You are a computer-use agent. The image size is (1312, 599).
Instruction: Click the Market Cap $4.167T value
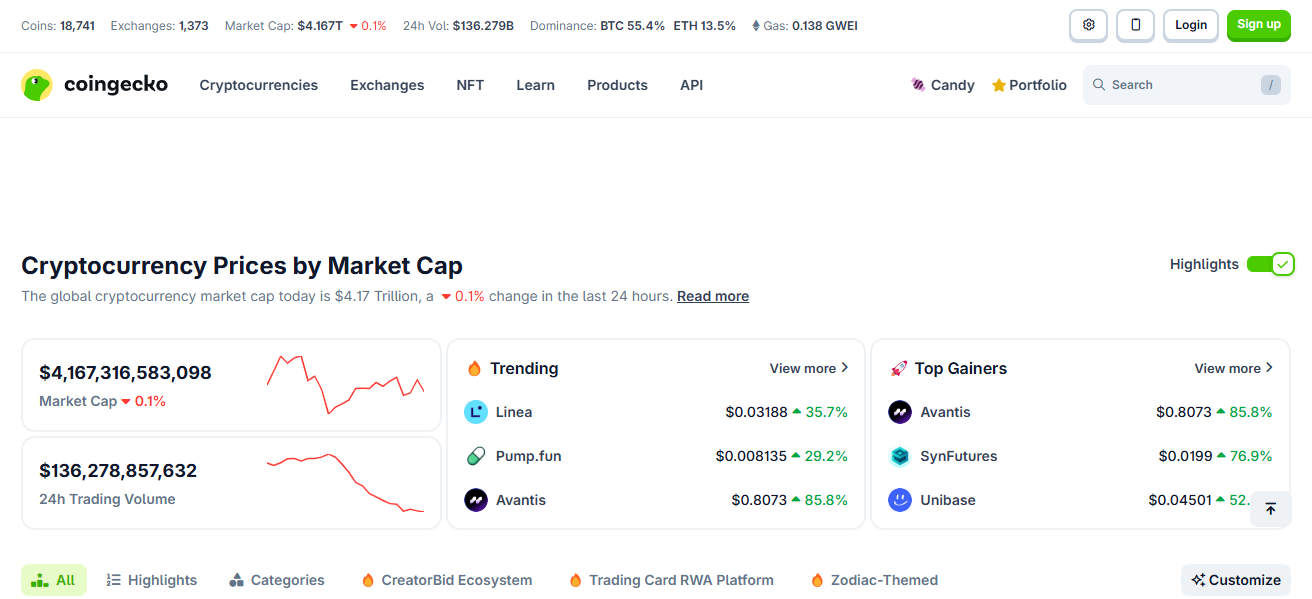pos(320,26)
